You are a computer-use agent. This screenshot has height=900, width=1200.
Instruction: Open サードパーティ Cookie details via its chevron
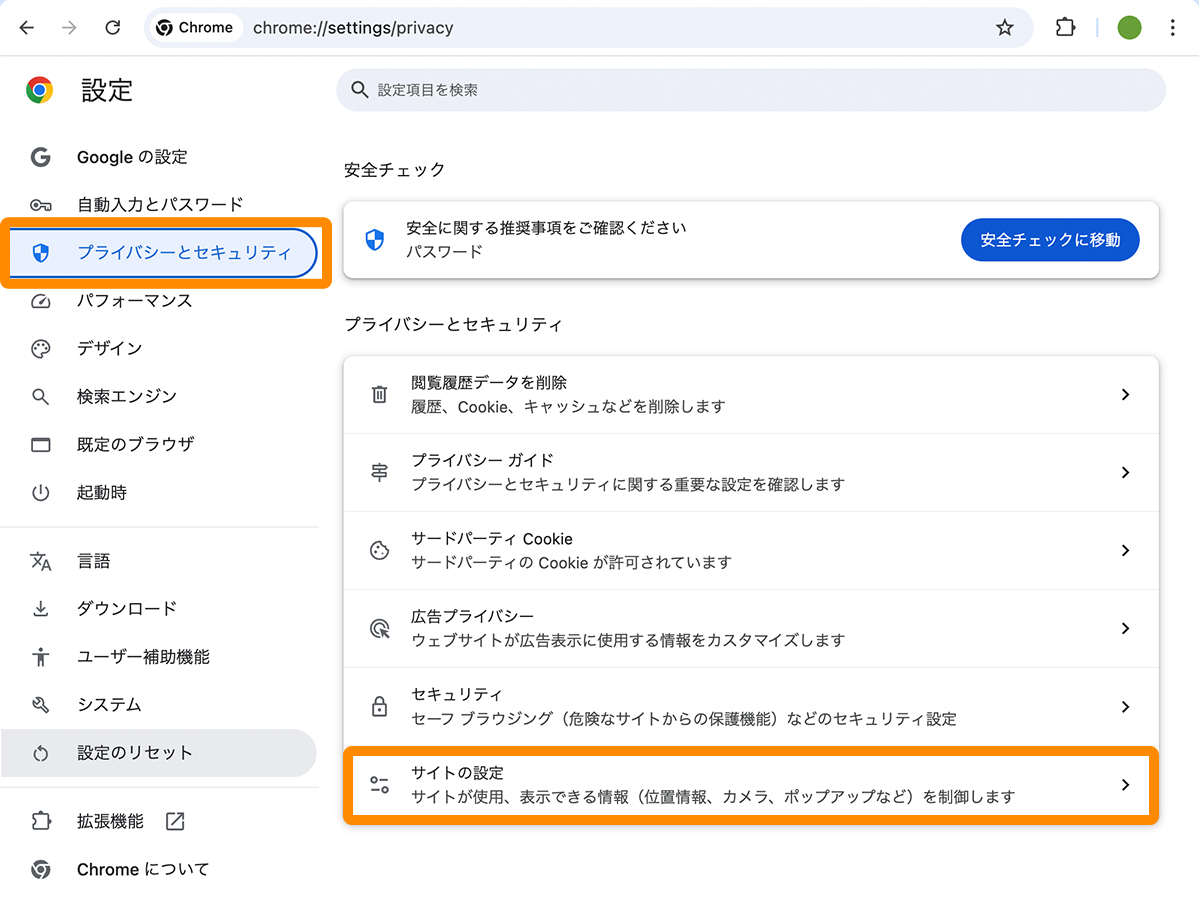point(1126,551)
